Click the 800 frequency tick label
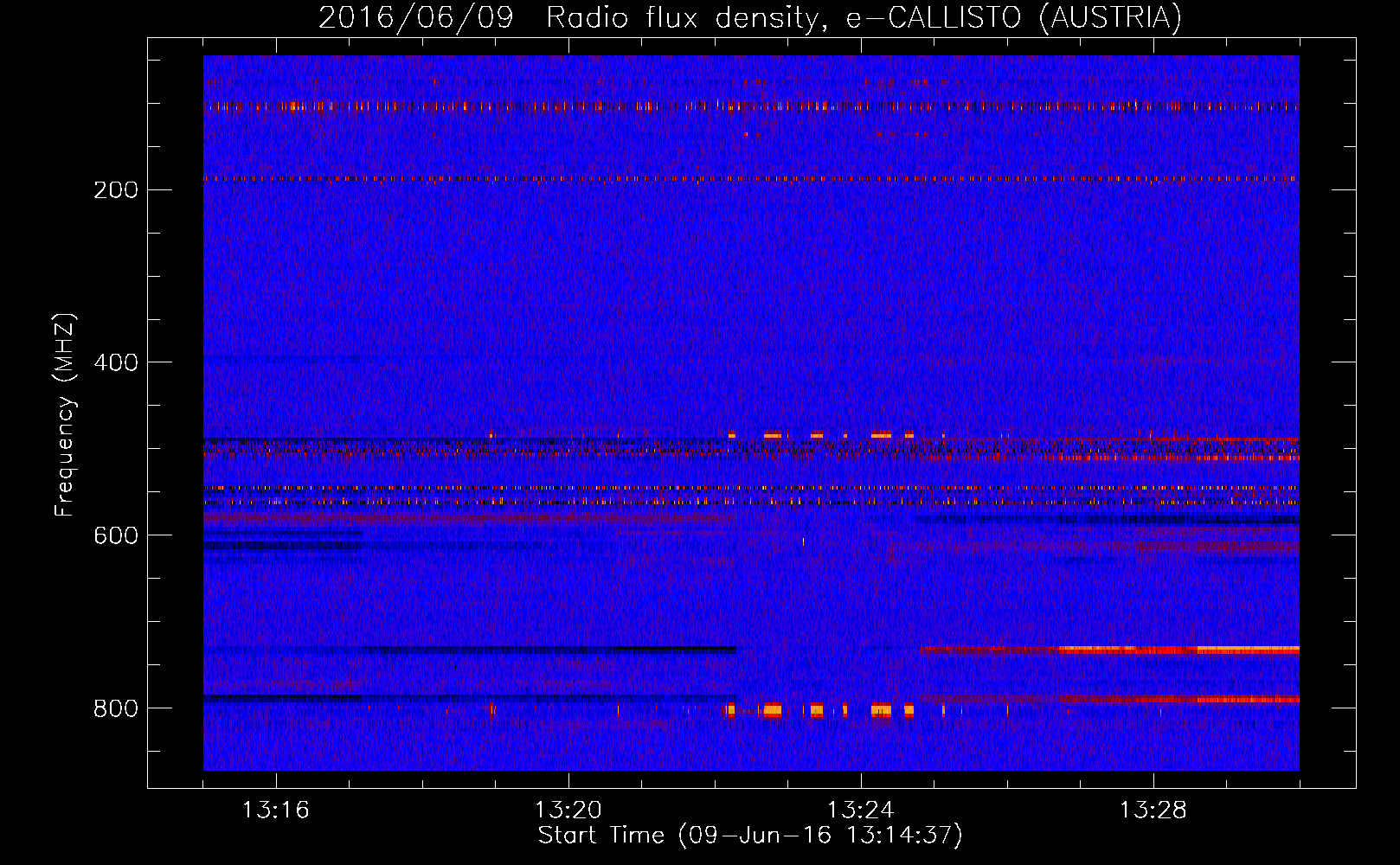Image resolution: width=1400 pixels, height=865 pixels. click(115, 708)
